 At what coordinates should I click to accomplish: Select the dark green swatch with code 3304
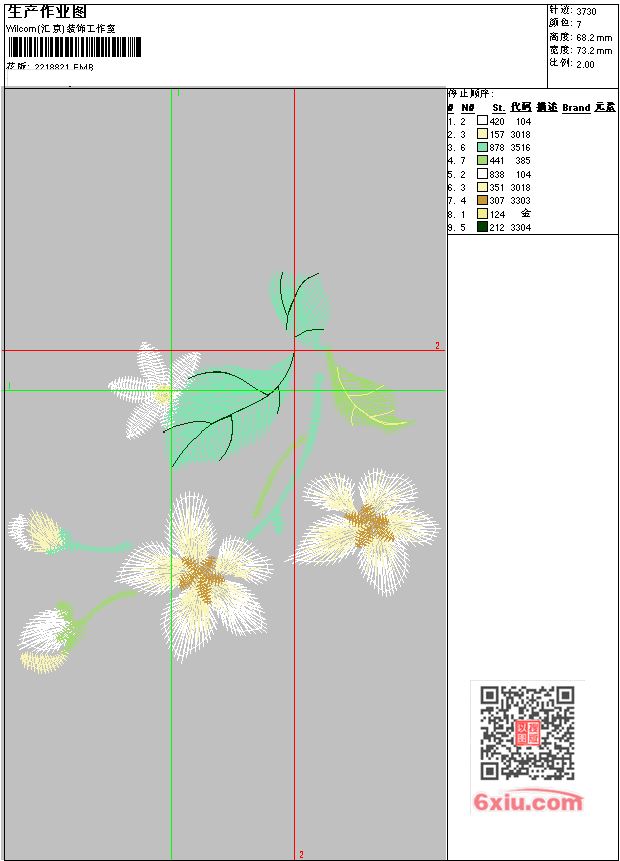tap(482, 227)
